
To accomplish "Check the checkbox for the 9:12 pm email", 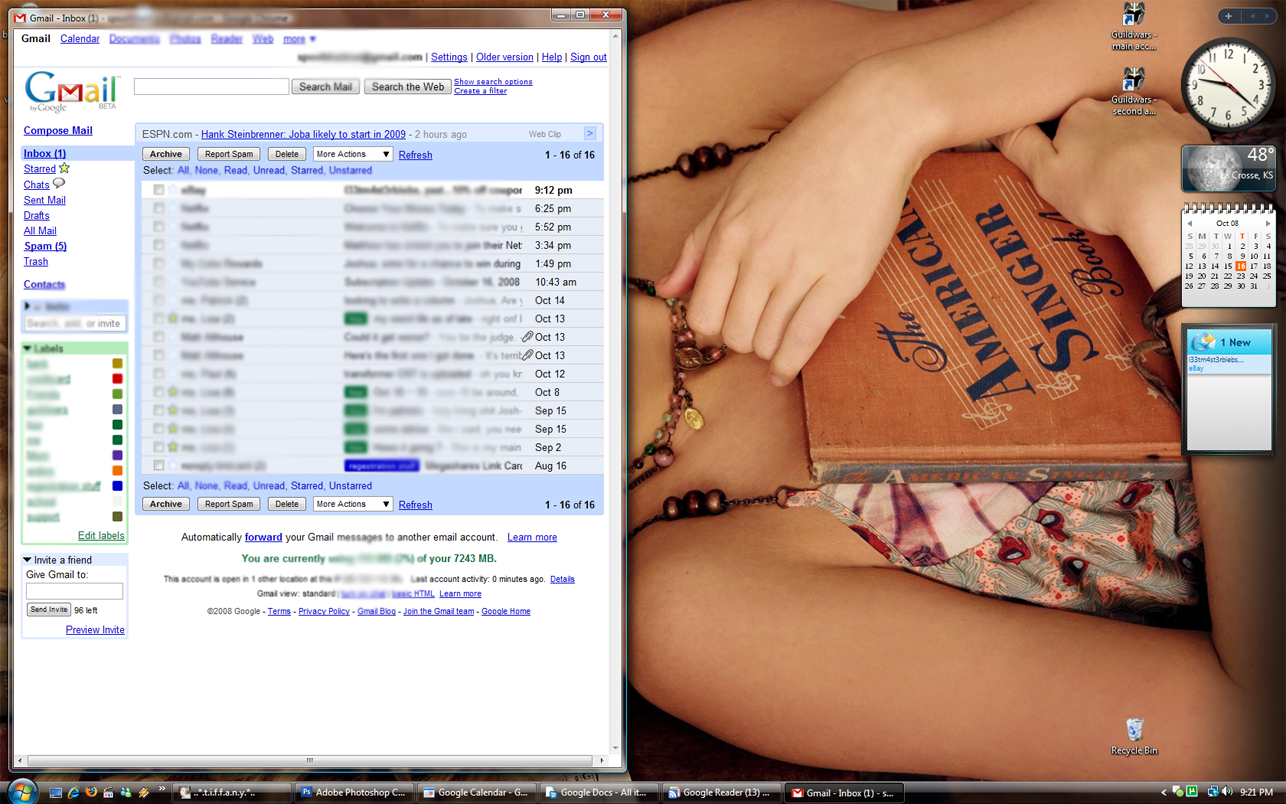I will coord(159,190).
